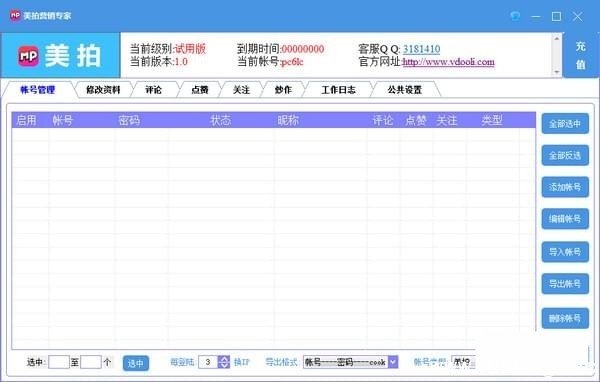Focus the first 选中 range input field
This screenshot has height=382, width=600.
pyautogui.click(x=59, y=362)
